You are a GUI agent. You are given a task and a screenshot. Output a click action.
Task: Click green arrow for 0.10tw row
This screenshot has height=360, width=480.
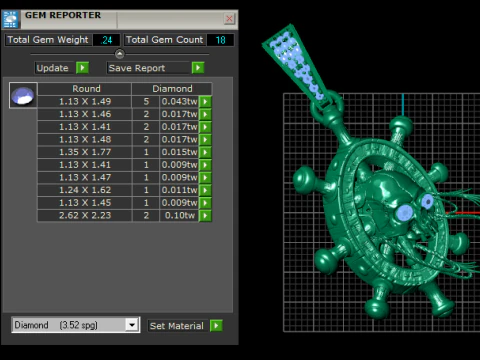(x=205, y=215)
